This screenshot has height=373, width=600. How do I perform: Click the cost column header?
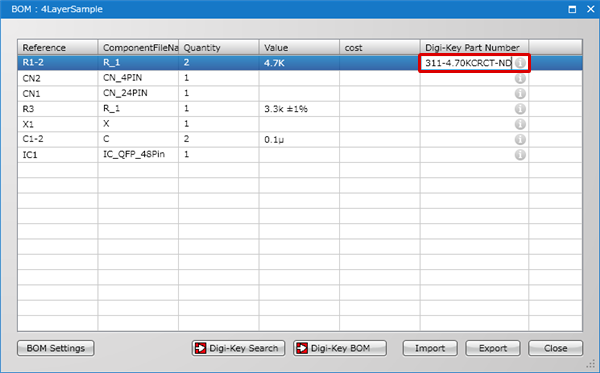380,47
